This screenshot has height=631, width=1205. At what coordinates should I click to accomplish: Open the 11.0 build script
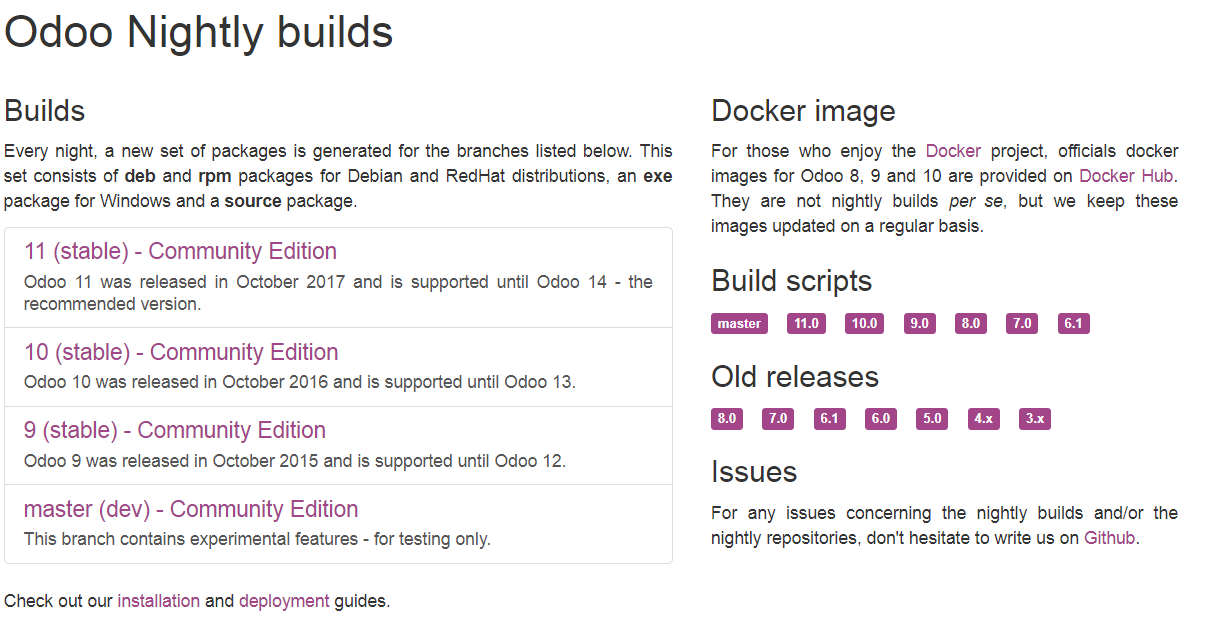point(805,323)
